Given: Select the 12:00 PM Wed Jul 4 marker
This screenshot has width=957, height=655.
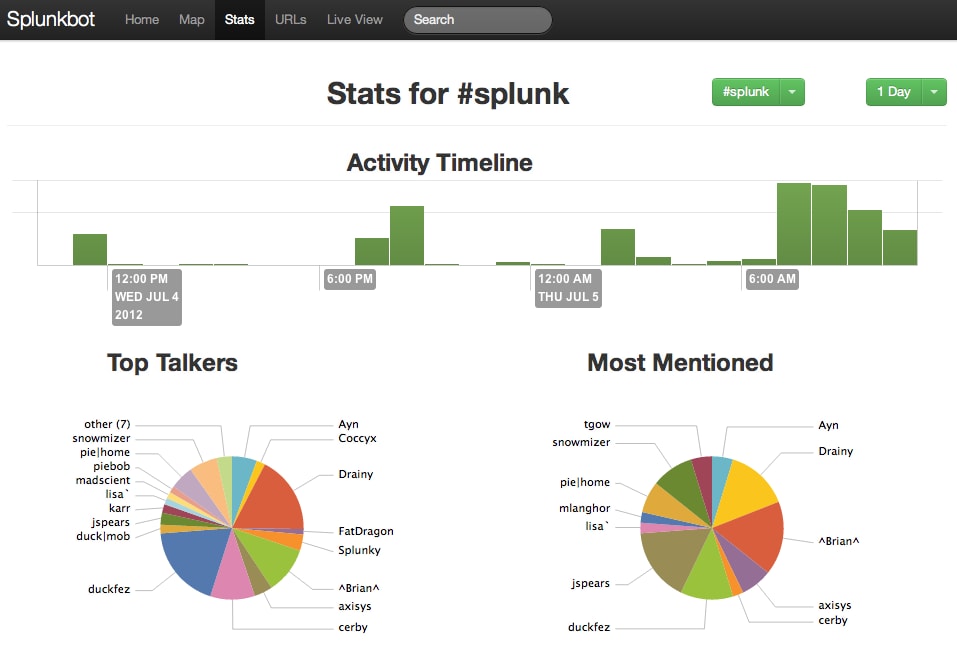Looking at the screenshot, I should [x=146, y=297].
